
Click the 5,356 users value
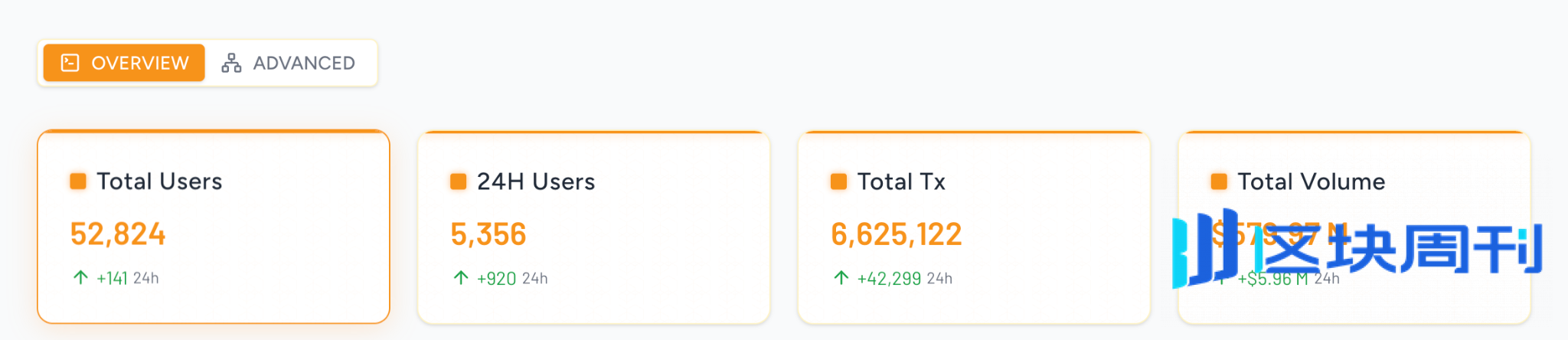pyautogui.click(x=488, y=234)
